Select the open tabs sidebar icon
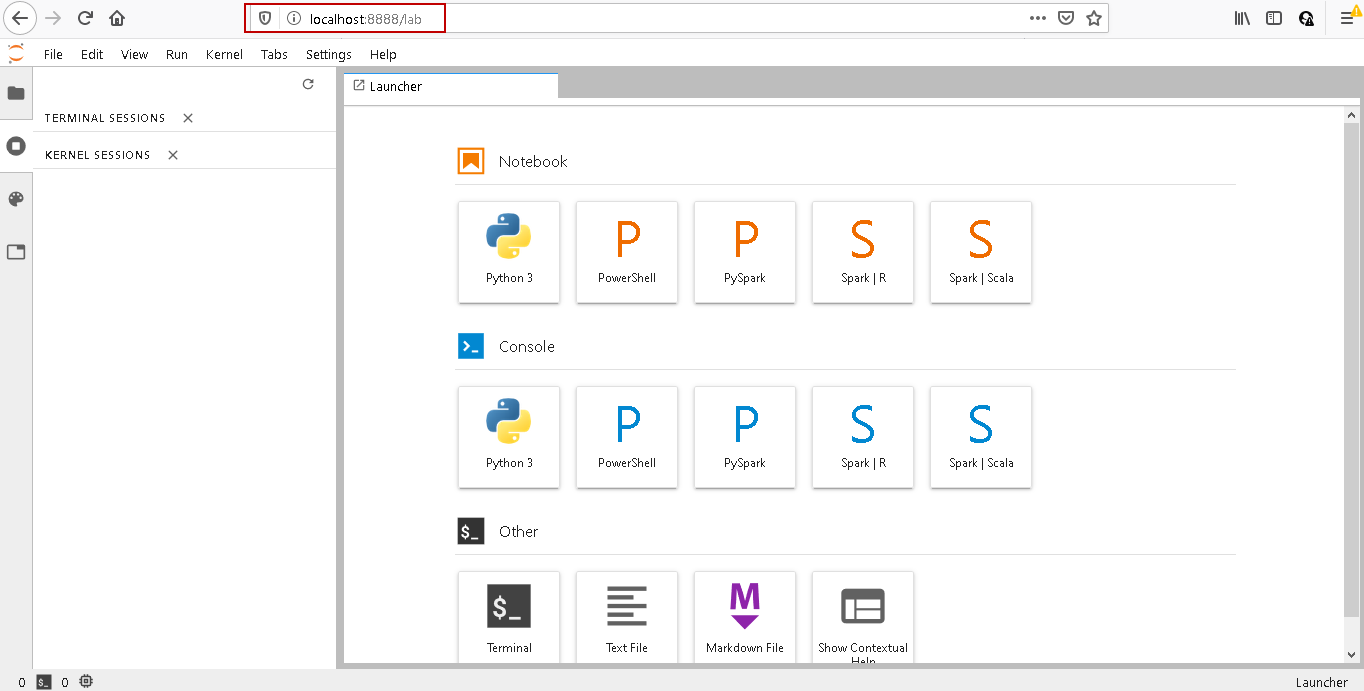 click(x=16, y=252)
